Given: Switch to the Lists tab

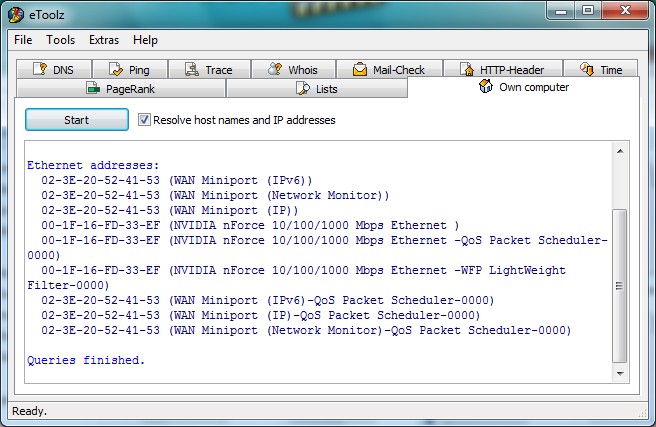Looking at the screenshot, I should coord(316,88).
